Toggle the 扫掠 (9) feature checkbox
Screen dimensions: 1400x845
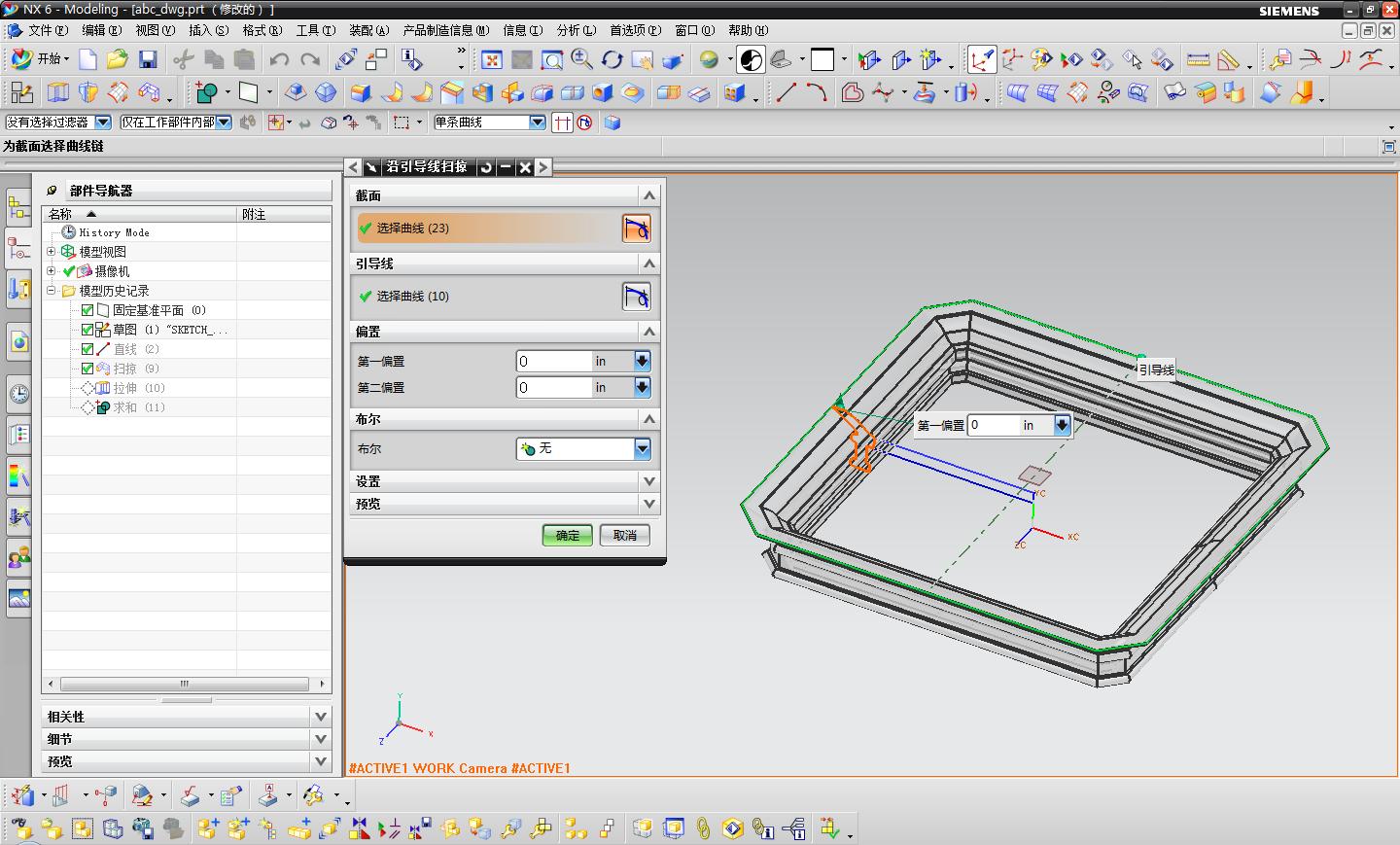coord(87,369)
